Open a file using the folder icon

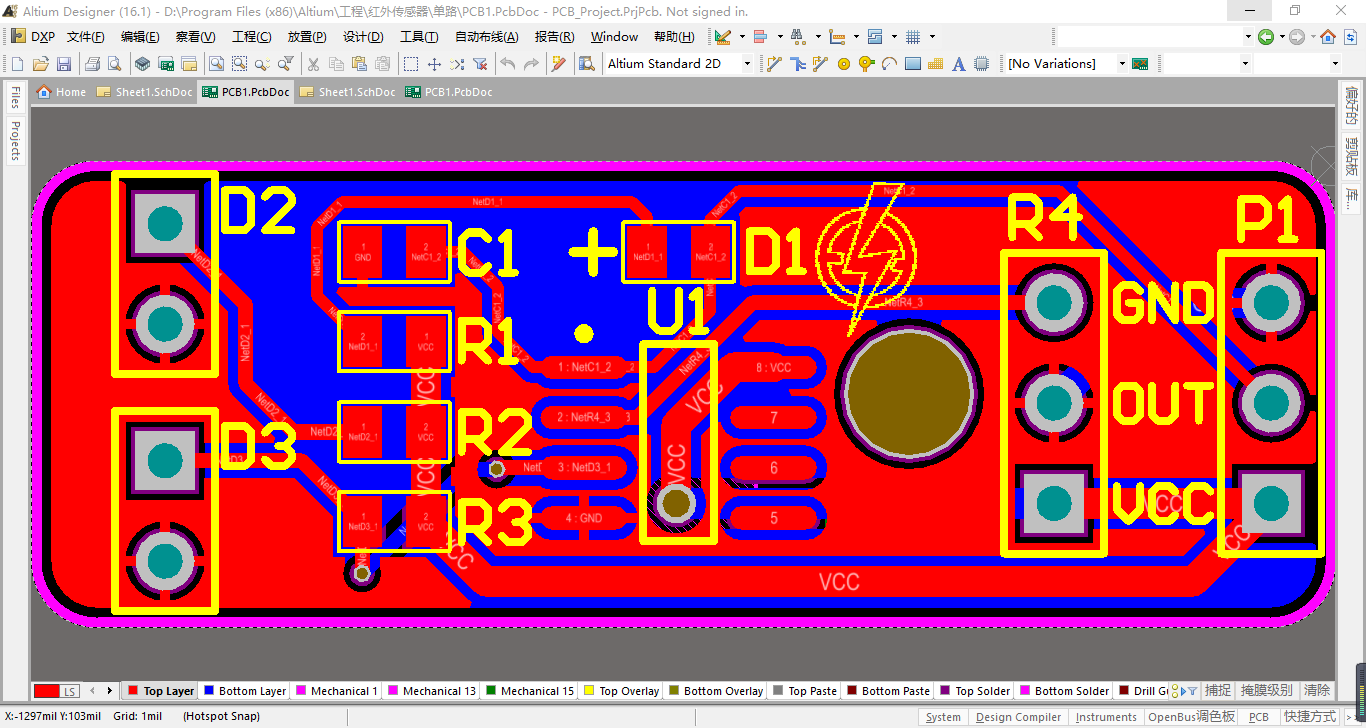point(40,64)
